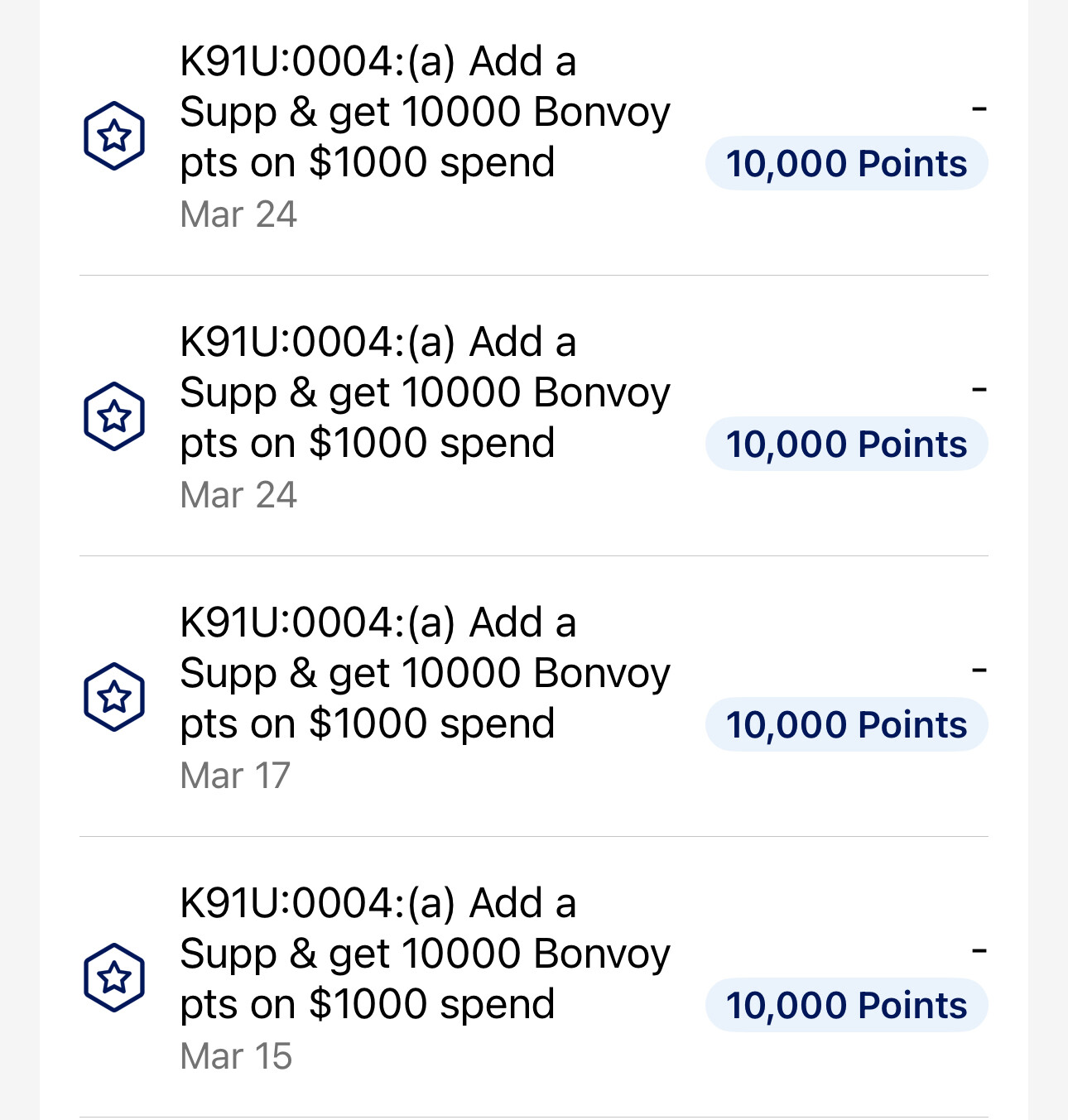Select the 10,000 Points badge for Mar 17
This screenshot has height=1120, width=1068.
pyautogui.click(x=846, y=725)
